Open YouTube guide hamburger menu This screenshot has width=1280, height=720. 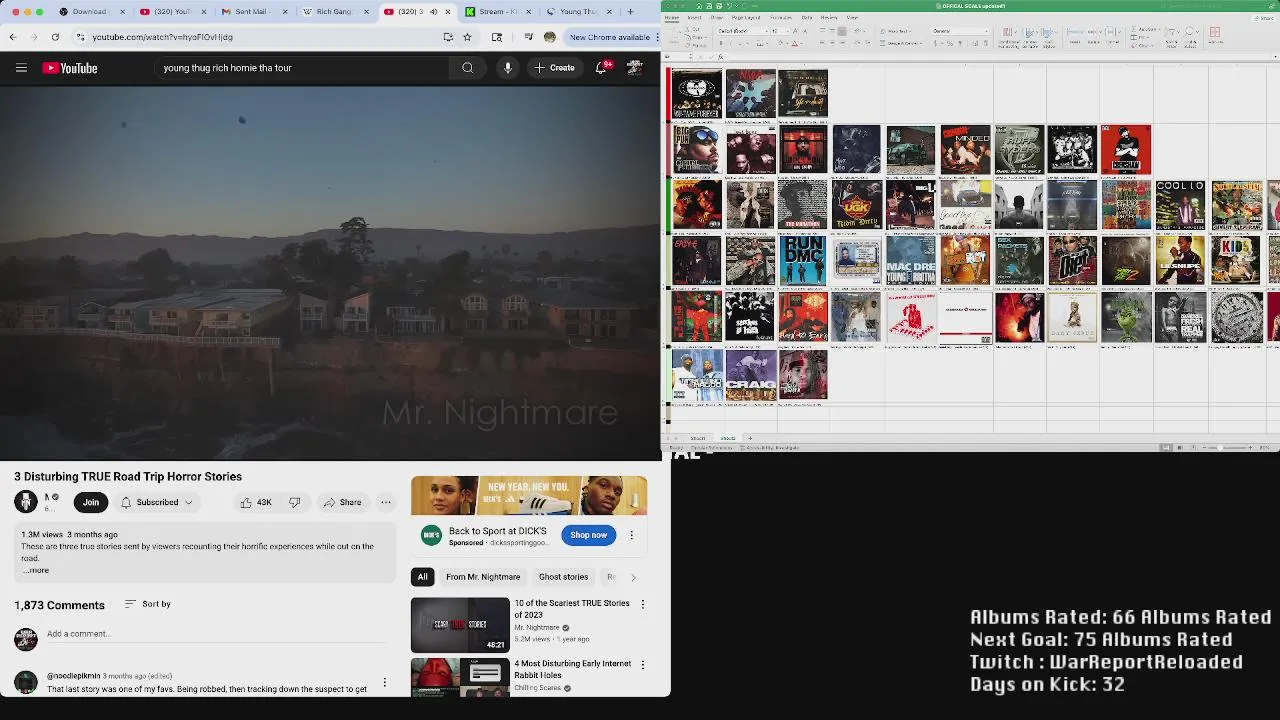point(21,68)
